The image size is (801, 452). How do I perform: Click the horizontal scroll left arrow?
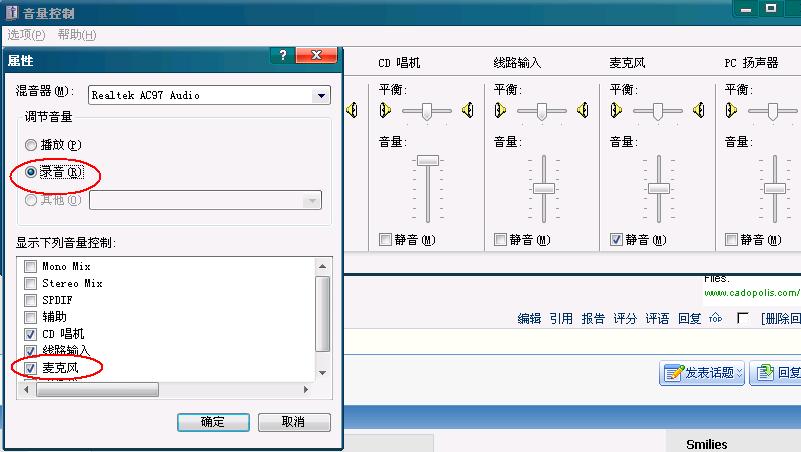tap(27, 390)
